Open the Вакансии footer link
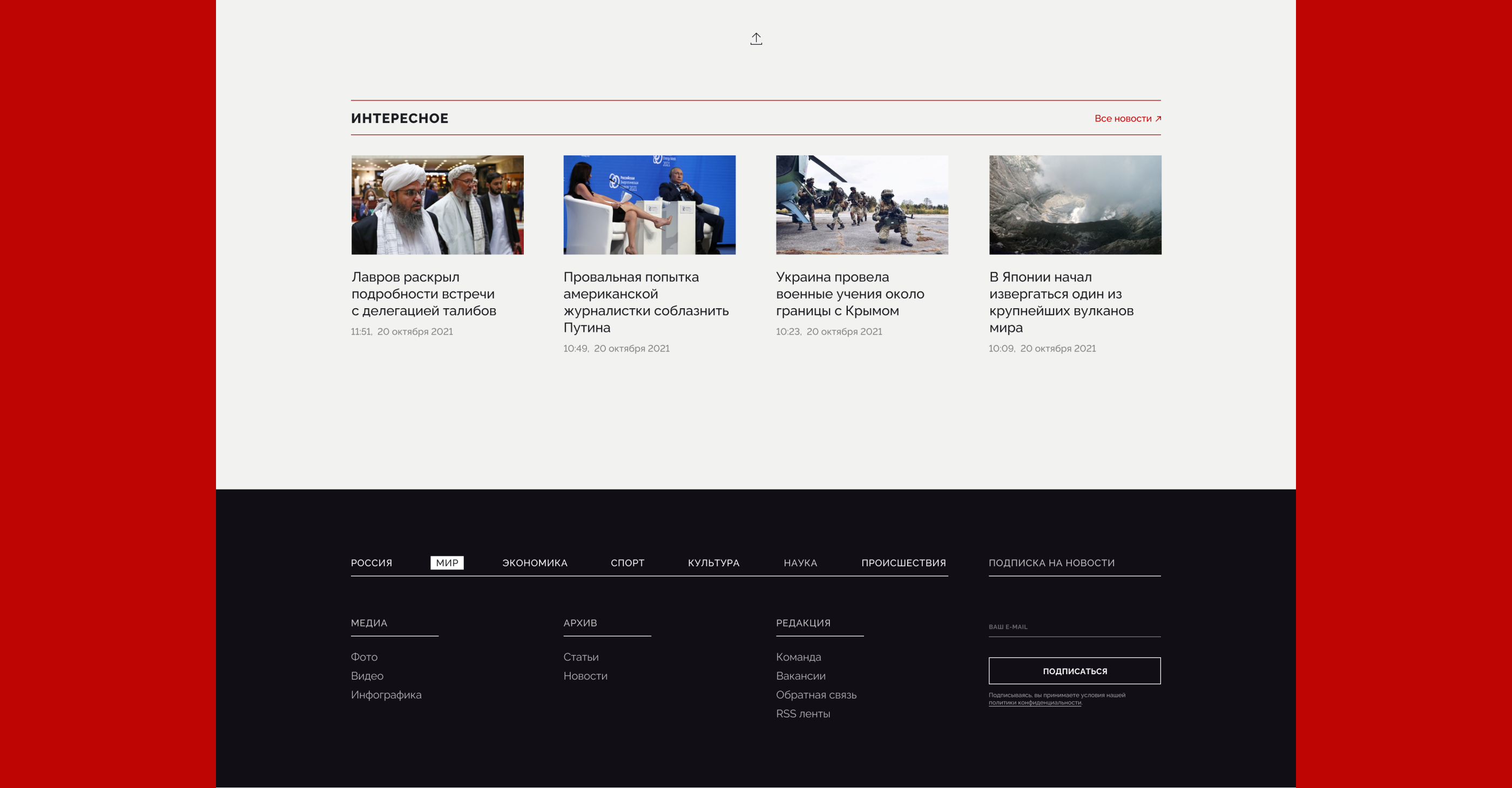This screenshot has height=788, width=1512. (x=800, y=676)
